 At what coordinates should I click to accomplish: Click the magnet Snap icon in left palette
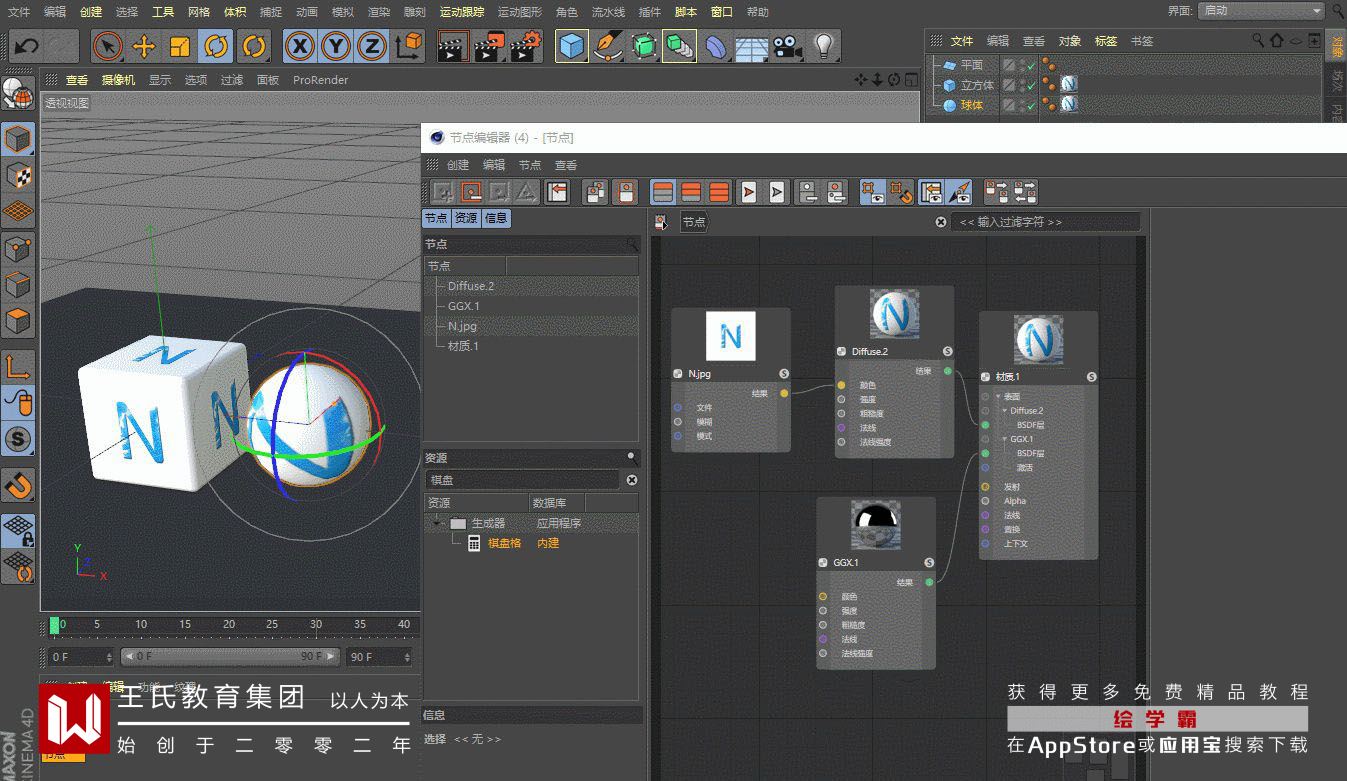[18, 486]
